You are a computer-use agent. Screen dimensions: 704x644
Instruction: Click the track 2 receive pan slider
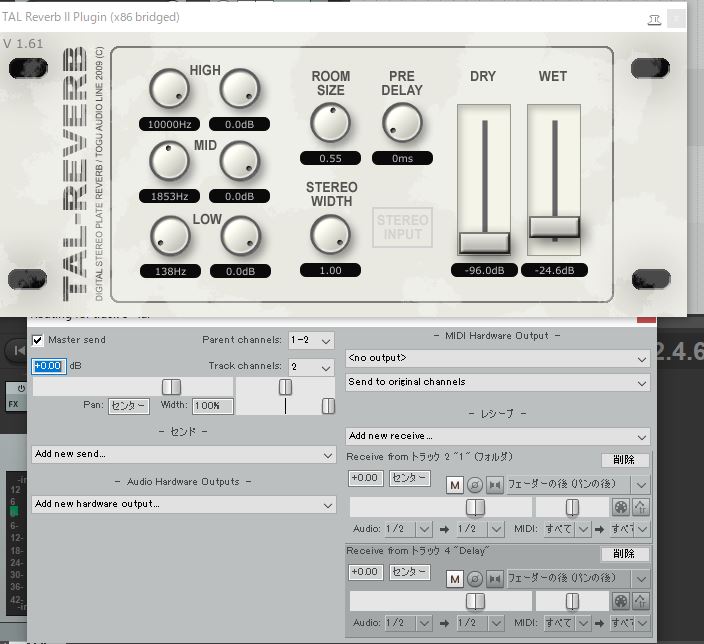click(x=572, y=507)
